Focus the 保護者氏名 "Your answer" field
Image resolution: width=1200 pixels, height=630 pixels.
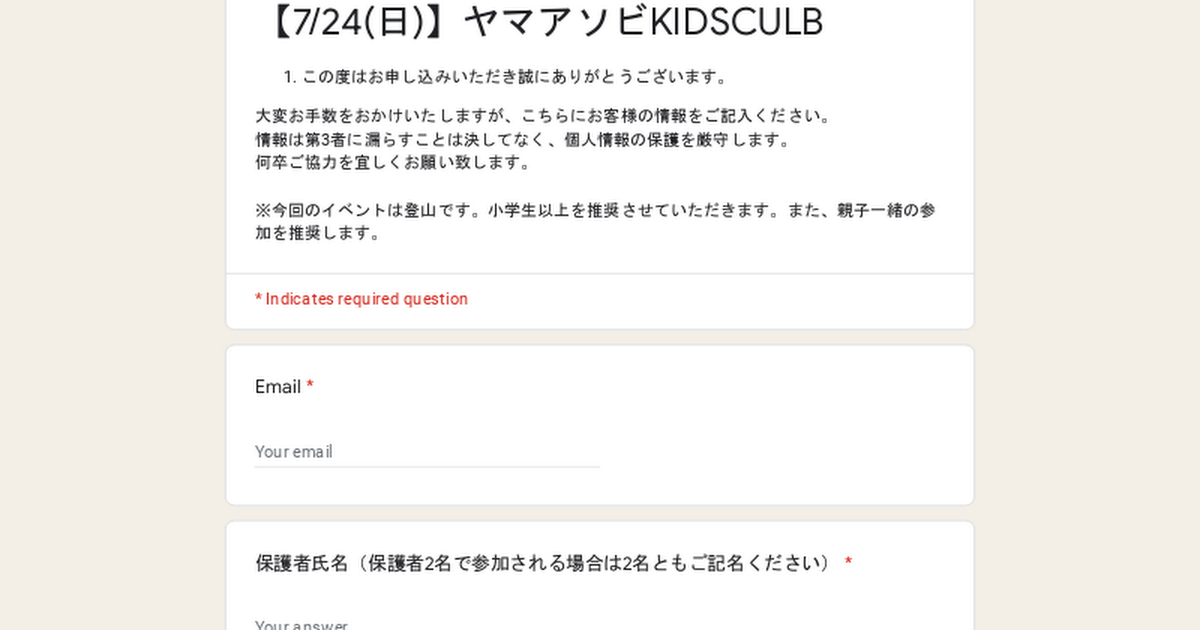tap(427, 624)
